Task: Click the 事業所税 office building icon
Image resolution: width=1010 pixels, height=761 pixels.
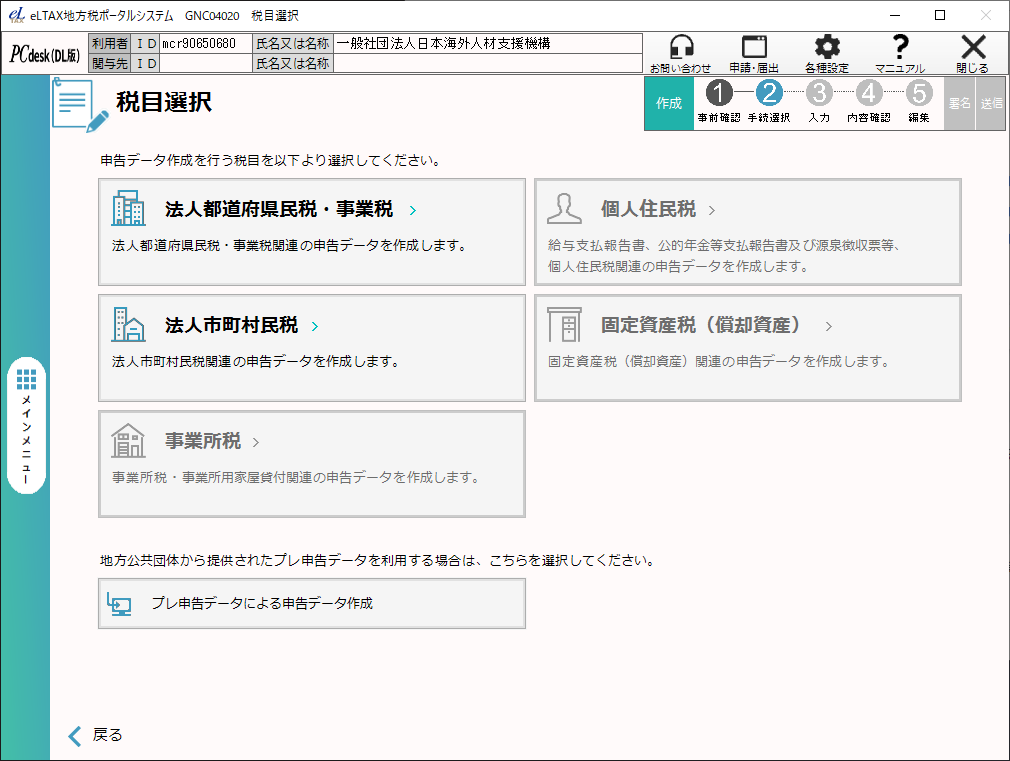Action: [128, 440]
